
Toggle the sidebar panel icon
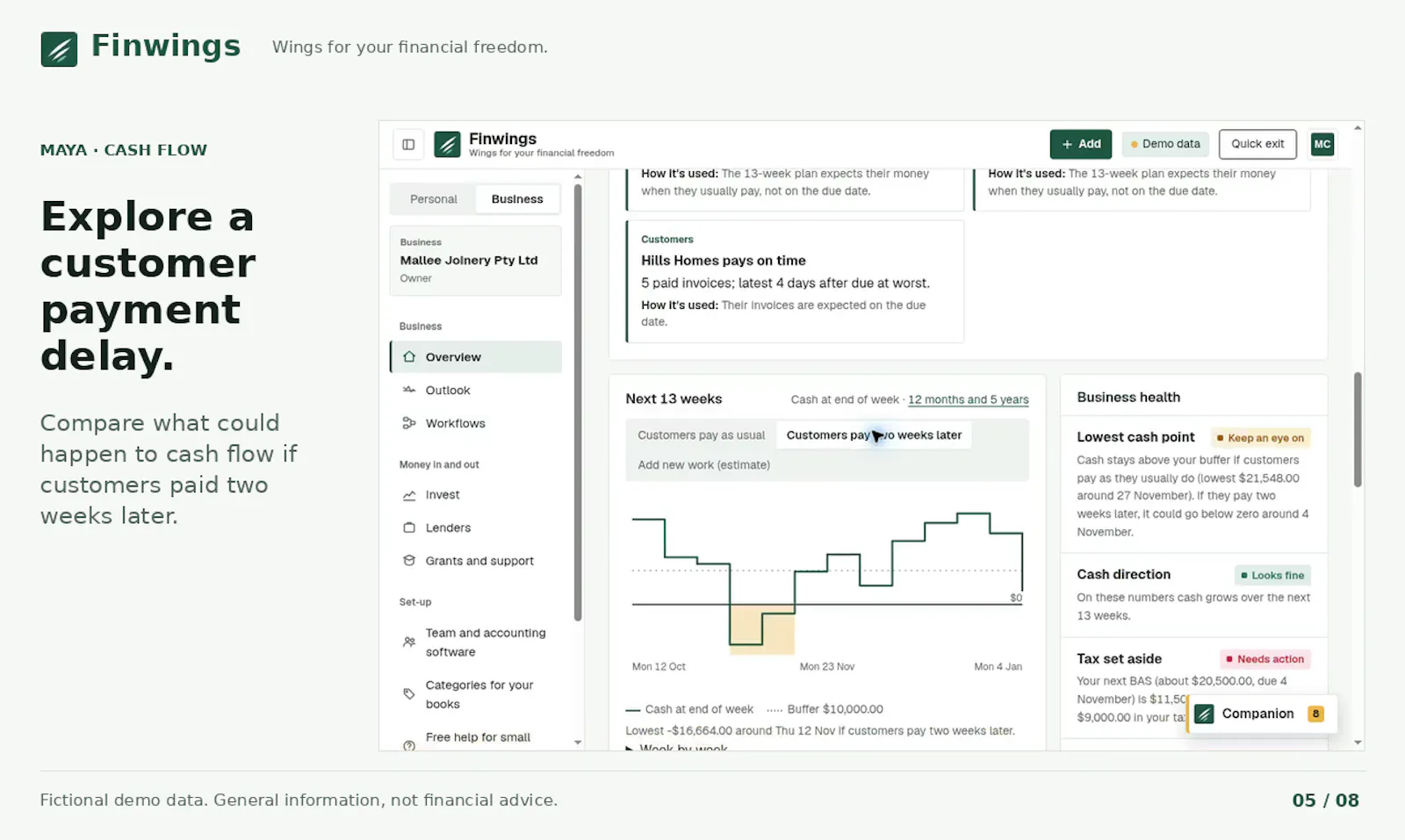[408, 145]
